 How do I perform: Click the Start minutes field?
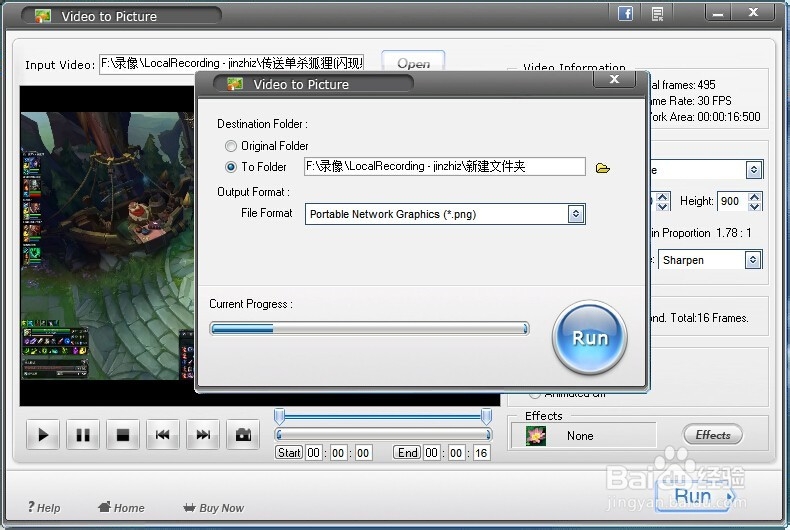(x=338, y=453)
